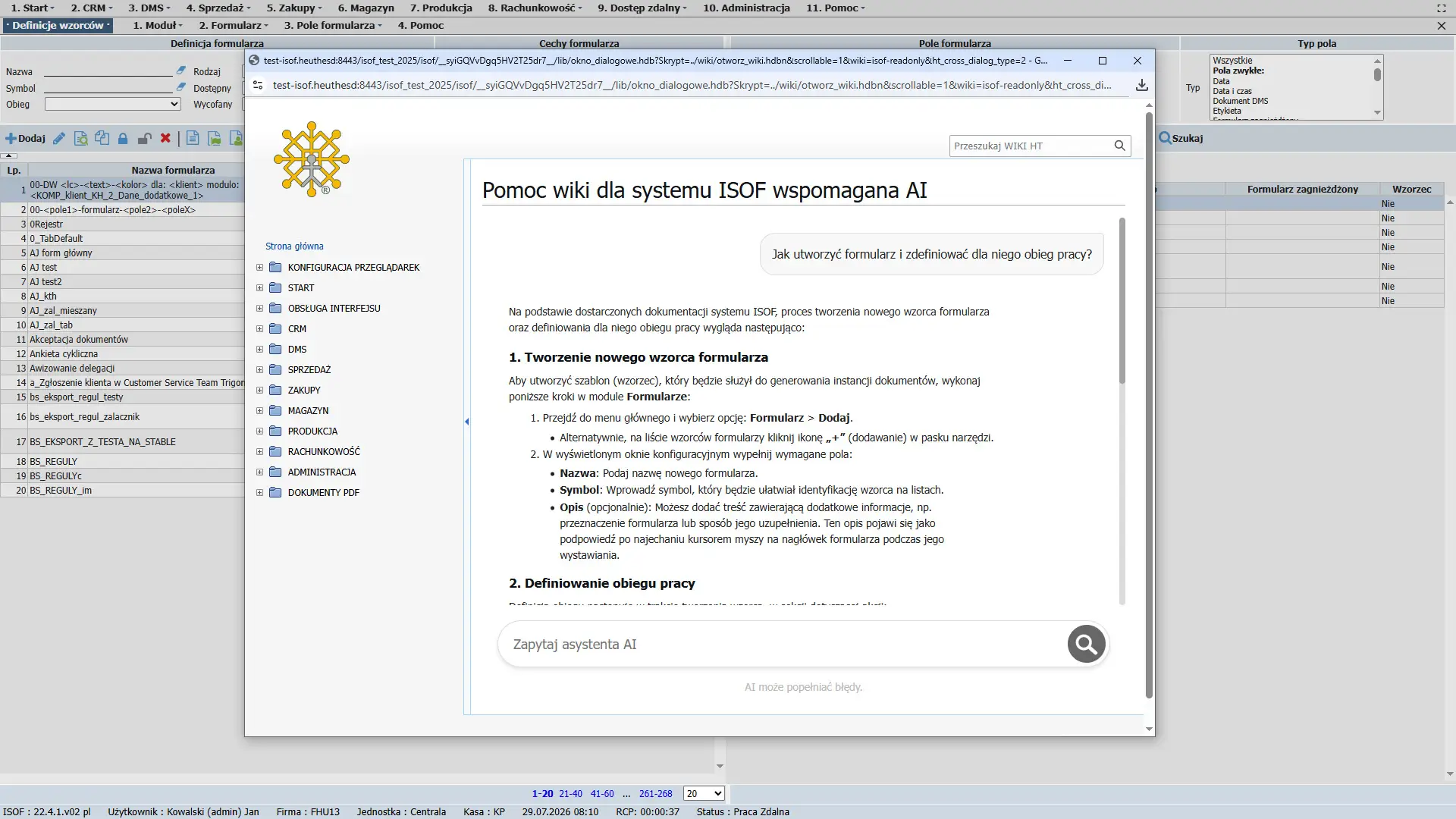Click the dialog window vertical scrollbar
1456x819 pixels.
click(1149, 406)
